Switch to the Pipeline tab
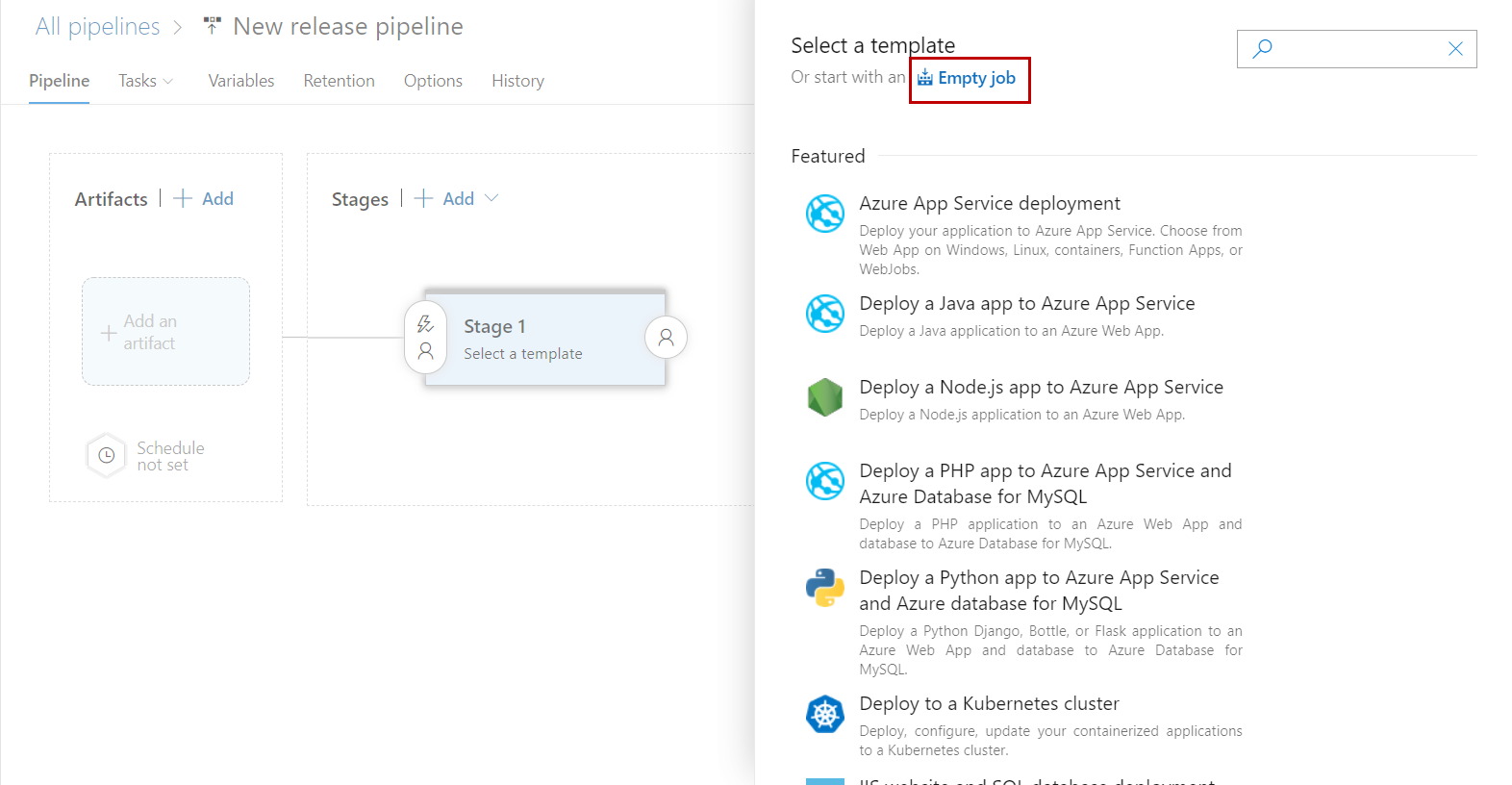This screenshot has height=785, width=1512. click(59, 81)
